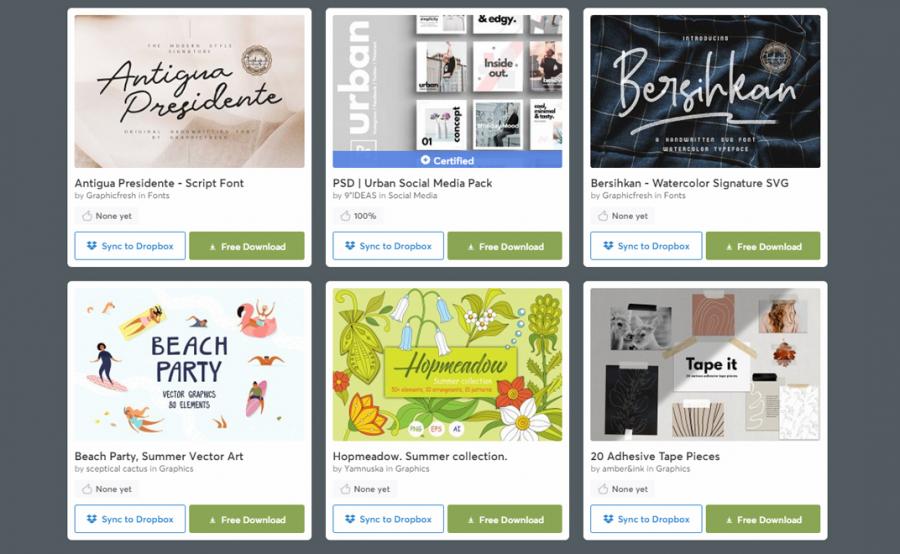Click the Certified badge on Urban pack
The height and width of the screenshot is (554, 900).
tap(447, 160)
